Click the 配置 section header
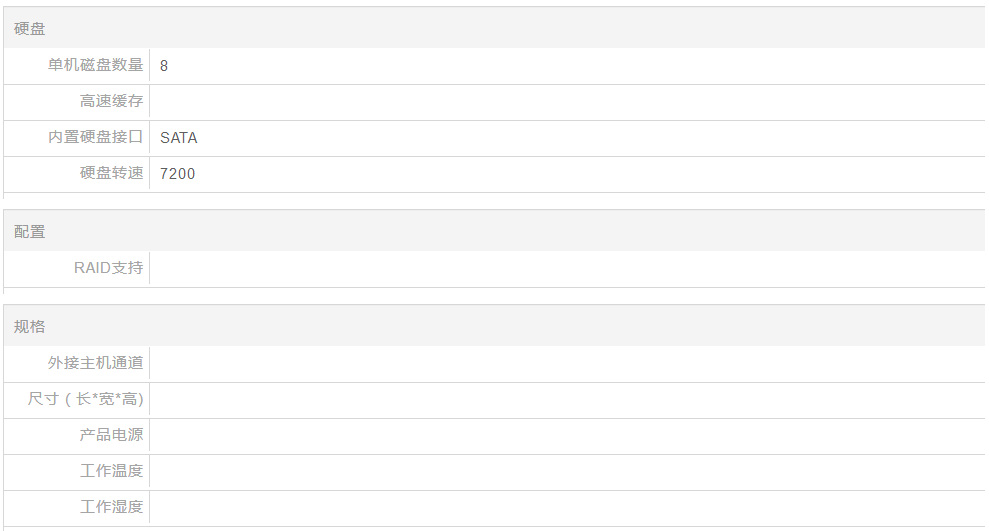The height and width of the screenshot is (531, 989). (x=30, y=231)
